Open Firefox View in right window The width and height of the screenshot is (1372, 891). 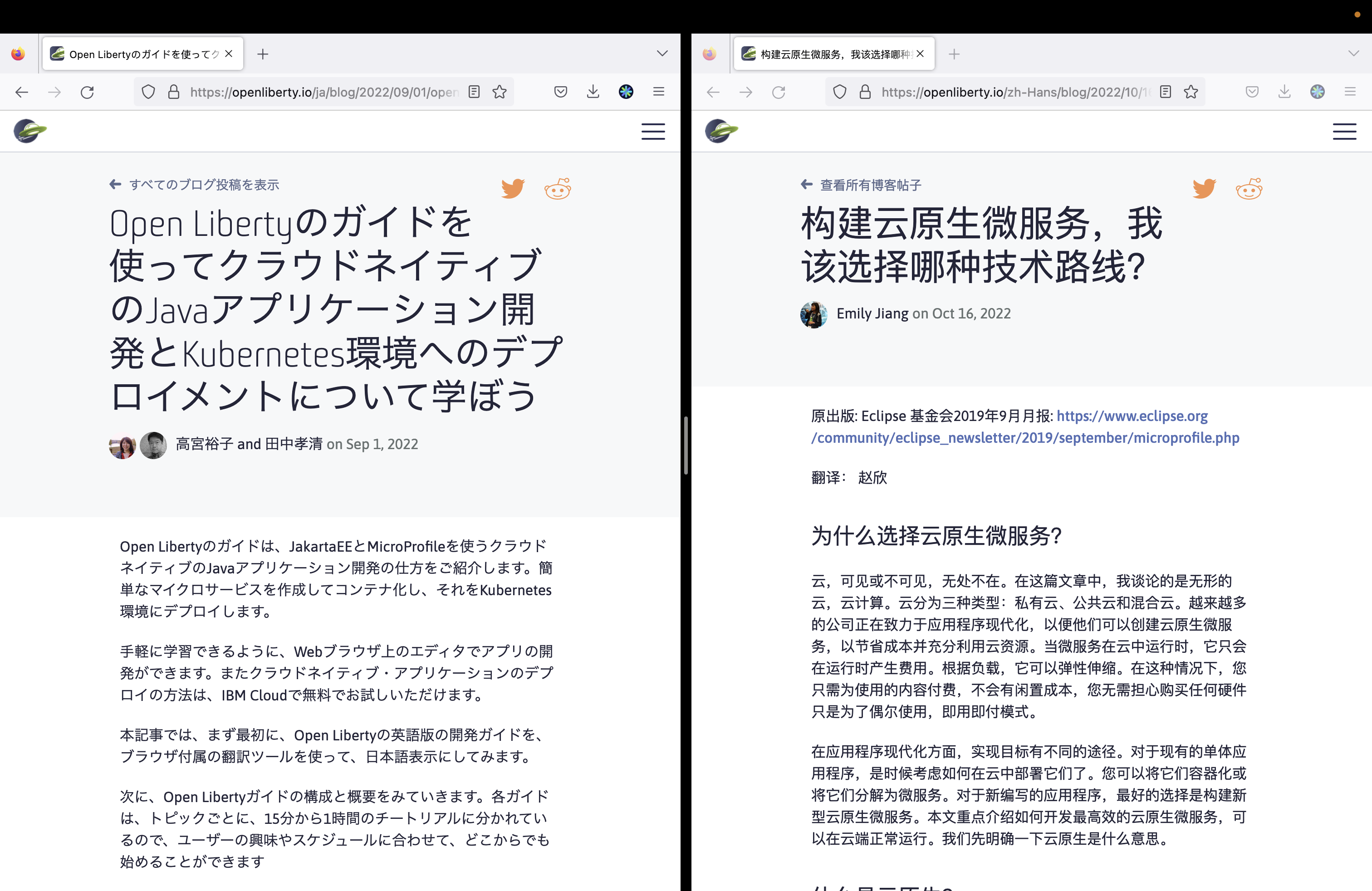click(710, 54)
